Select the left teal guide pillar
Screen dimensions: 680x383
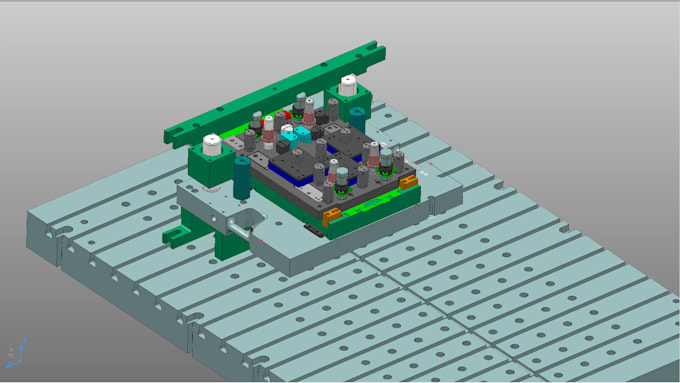(x=242, y=178)
